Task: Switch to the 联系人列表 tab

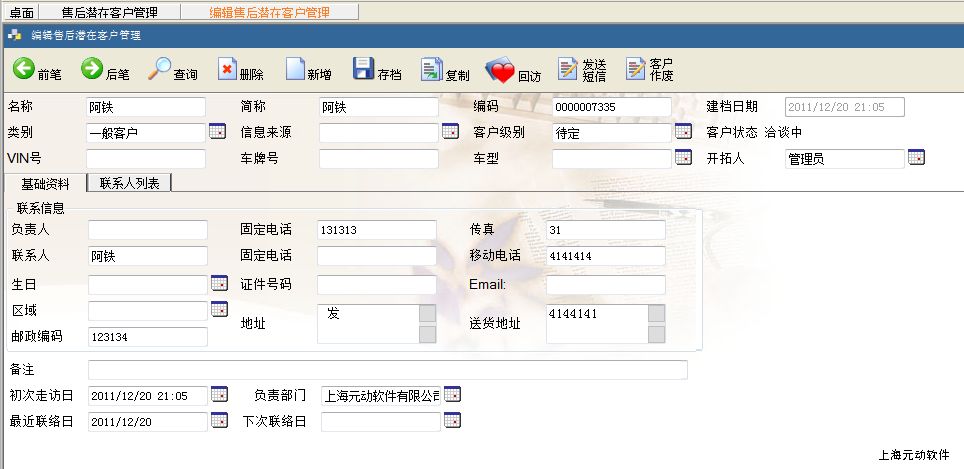Action: [x=129, y=182]
